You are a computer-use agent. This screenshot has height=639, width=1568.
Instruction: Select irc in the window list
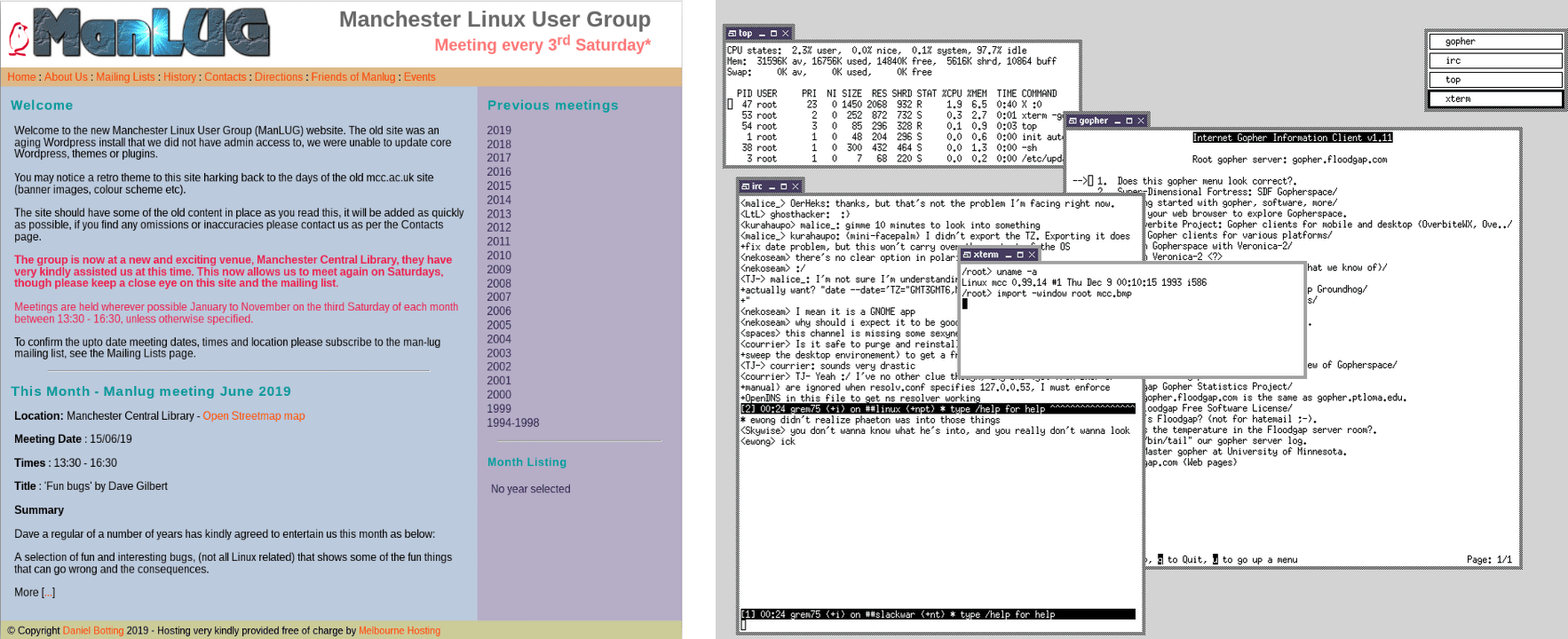tap(1495, 60)
